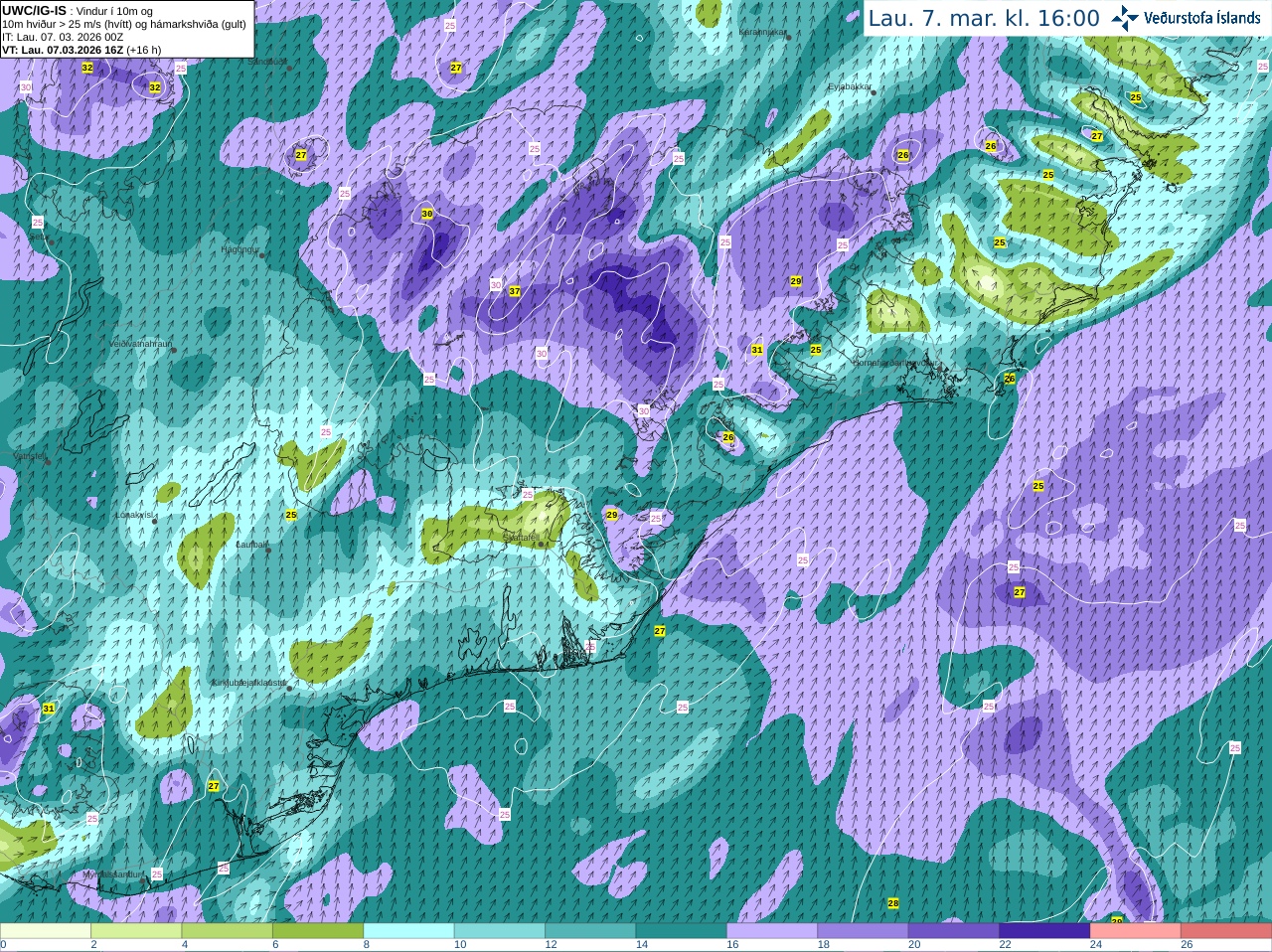
Task: Click the 8–10 m/s legend swatch
Action: (409, 931)
